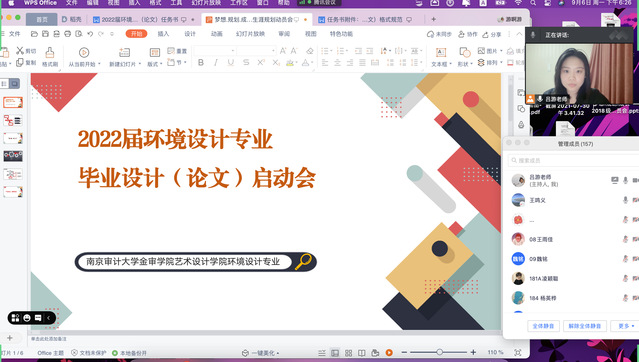Viewport: 639px width, 362px height.
Task: Click the 全体静音 button
Action: pos(543,326)
